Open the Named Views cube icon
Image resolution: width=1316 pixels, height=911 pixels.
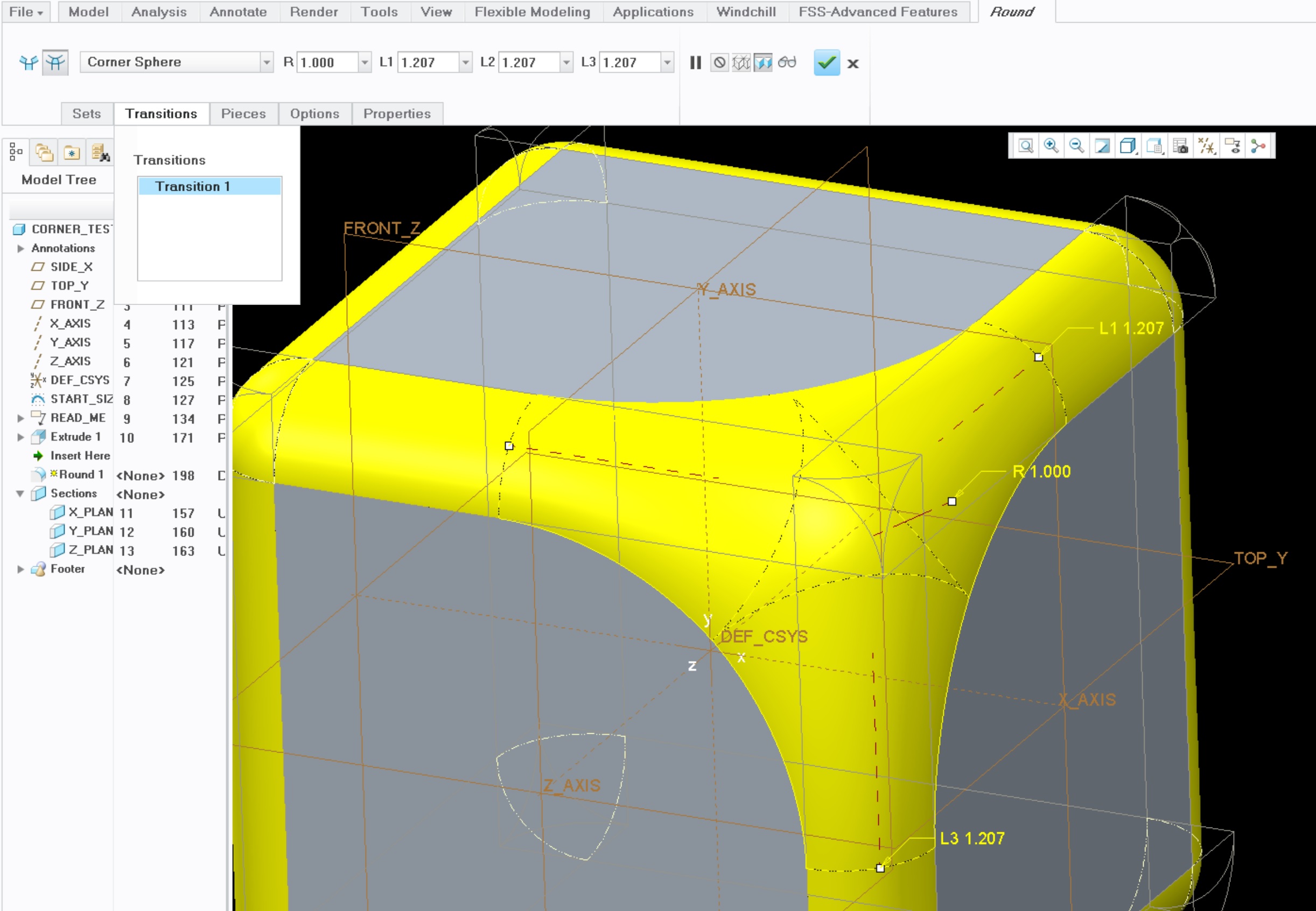1128,147
